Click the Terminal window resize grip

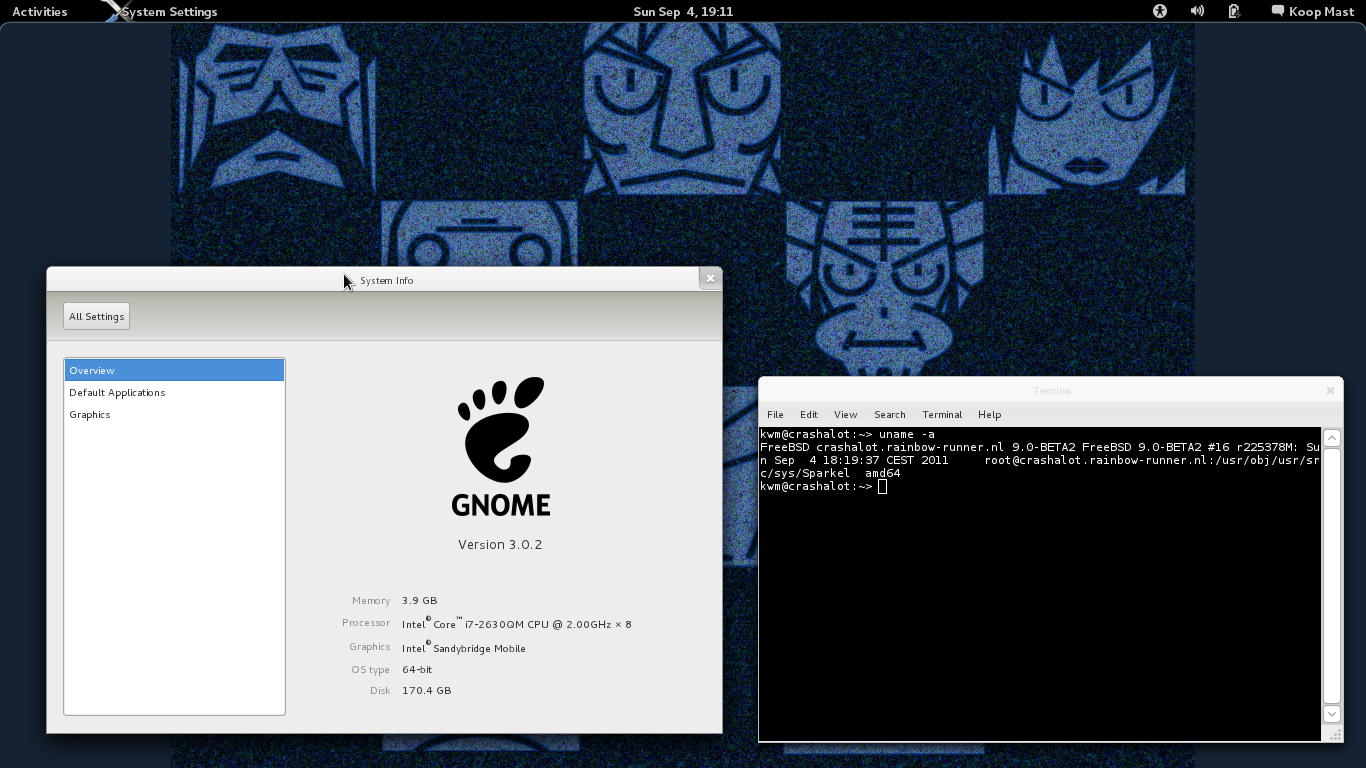1336,735
